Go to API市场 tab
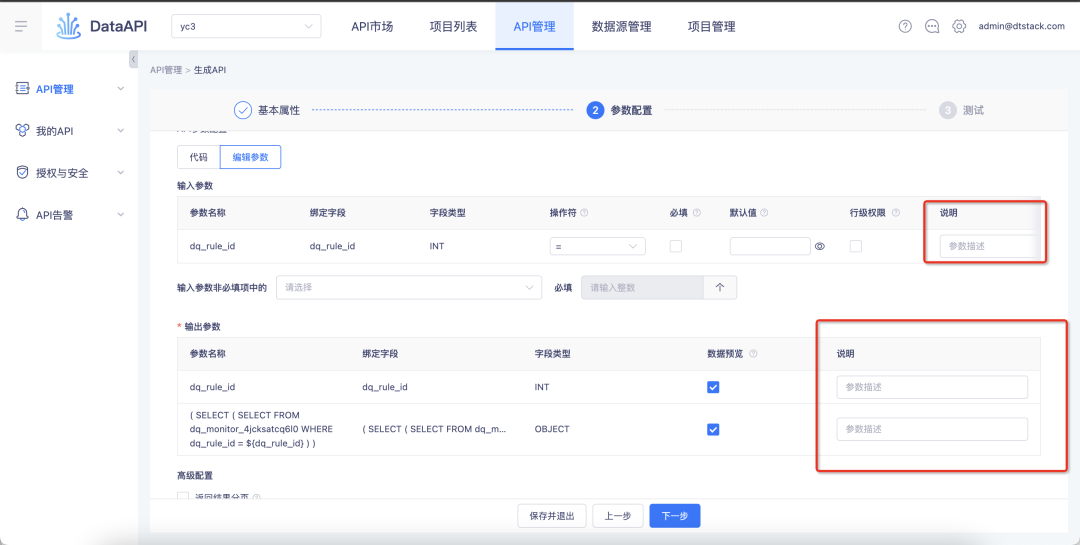 point(372,27)
